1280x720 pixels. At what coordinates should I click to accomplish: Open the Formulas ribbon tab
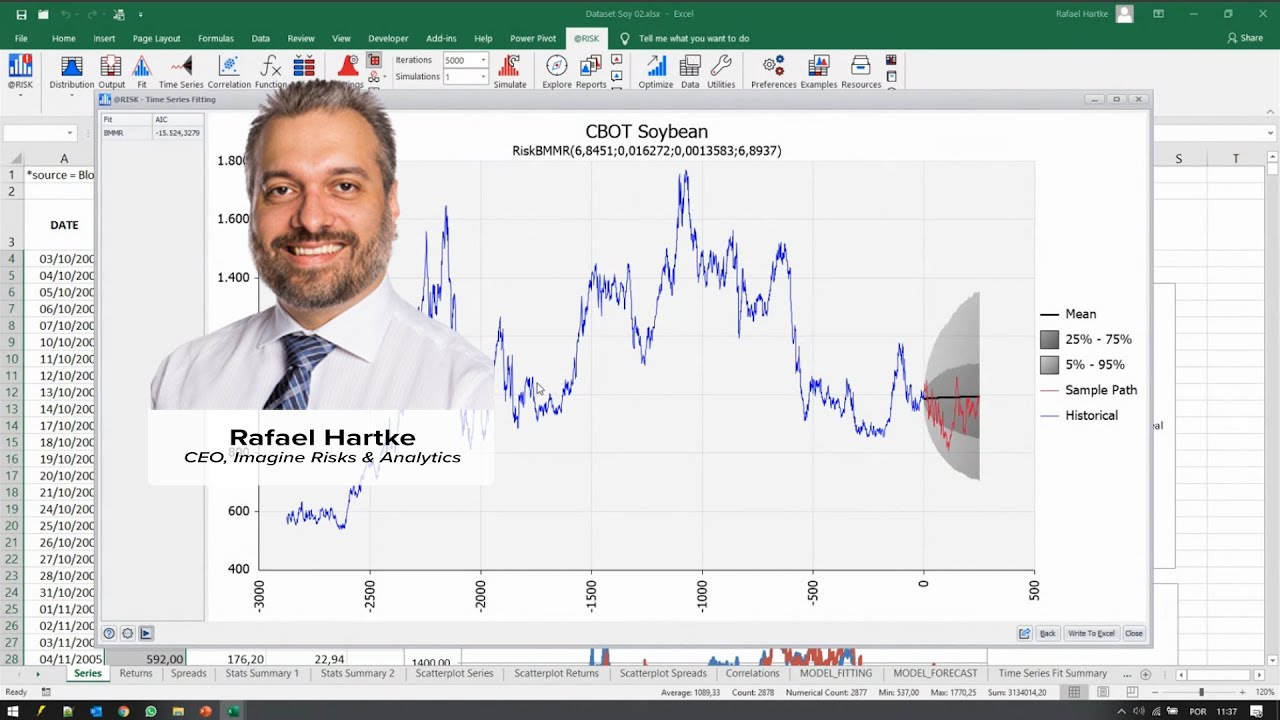tap(216, 38)
